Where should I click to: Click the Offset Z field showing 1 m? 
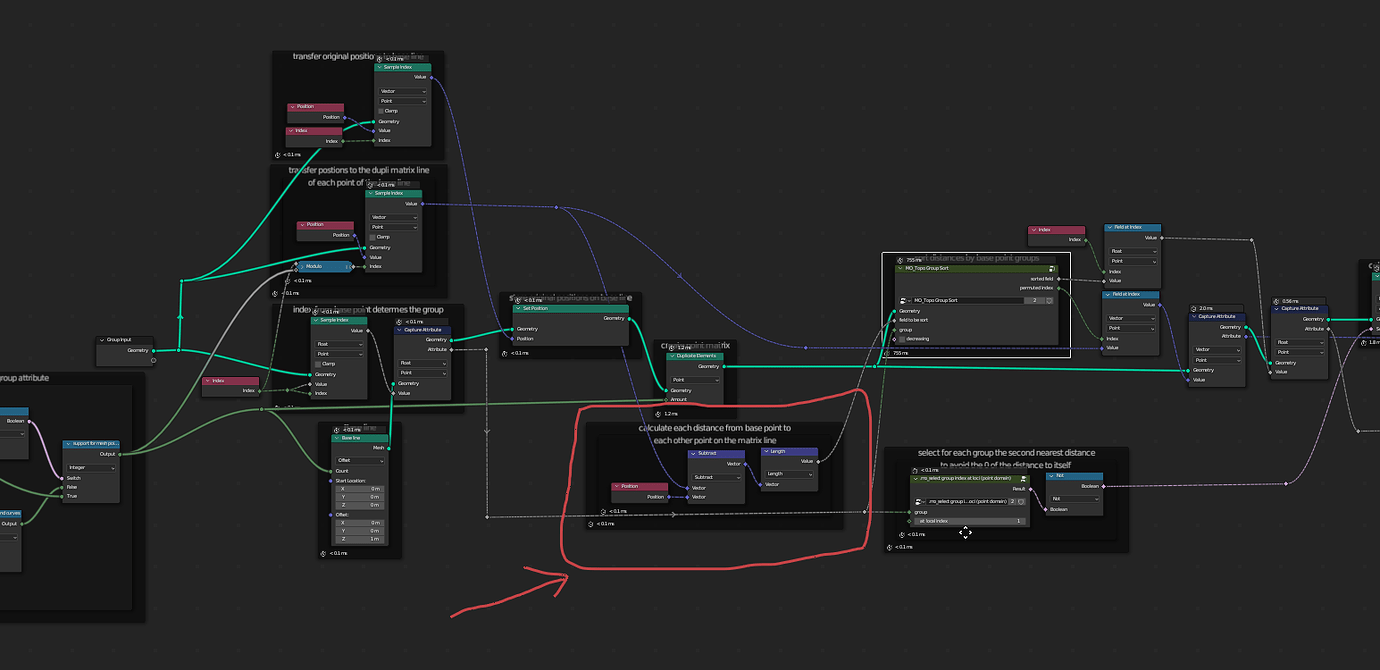(360, 539)
